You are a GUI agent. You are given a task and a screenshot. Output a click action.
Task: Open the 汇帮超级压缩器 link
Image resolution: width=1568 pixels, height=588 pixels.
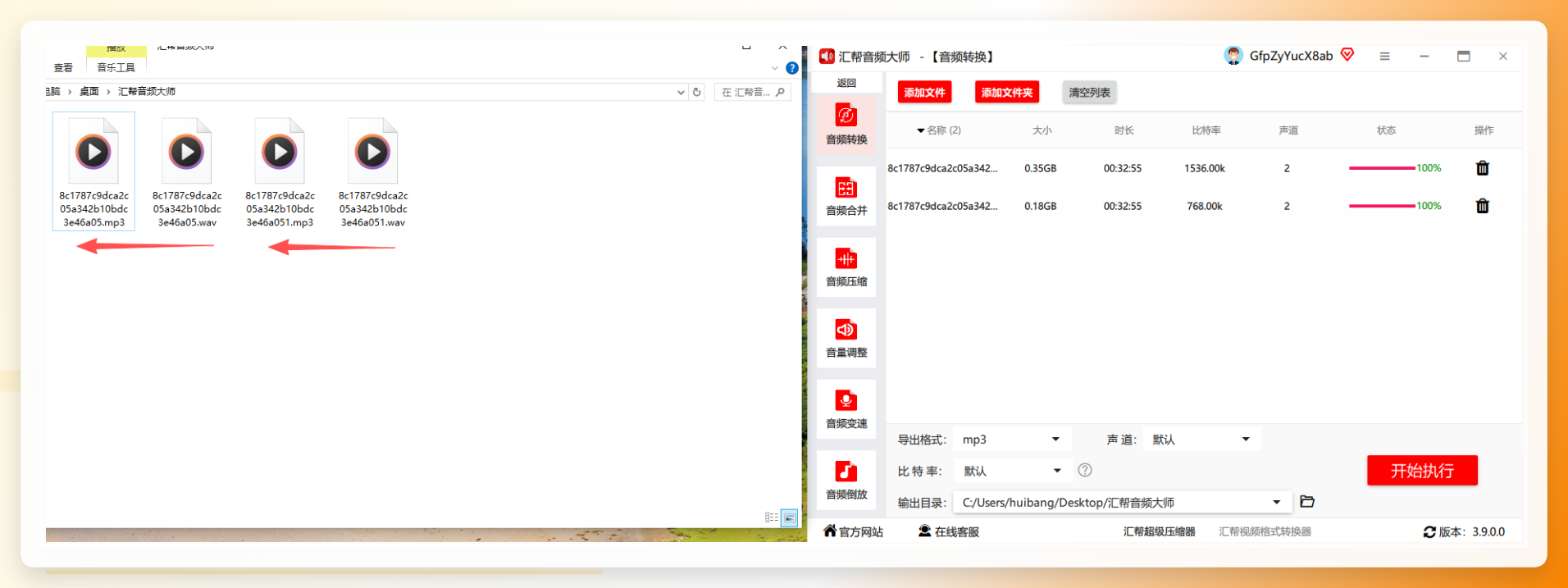pos(1159,532)
